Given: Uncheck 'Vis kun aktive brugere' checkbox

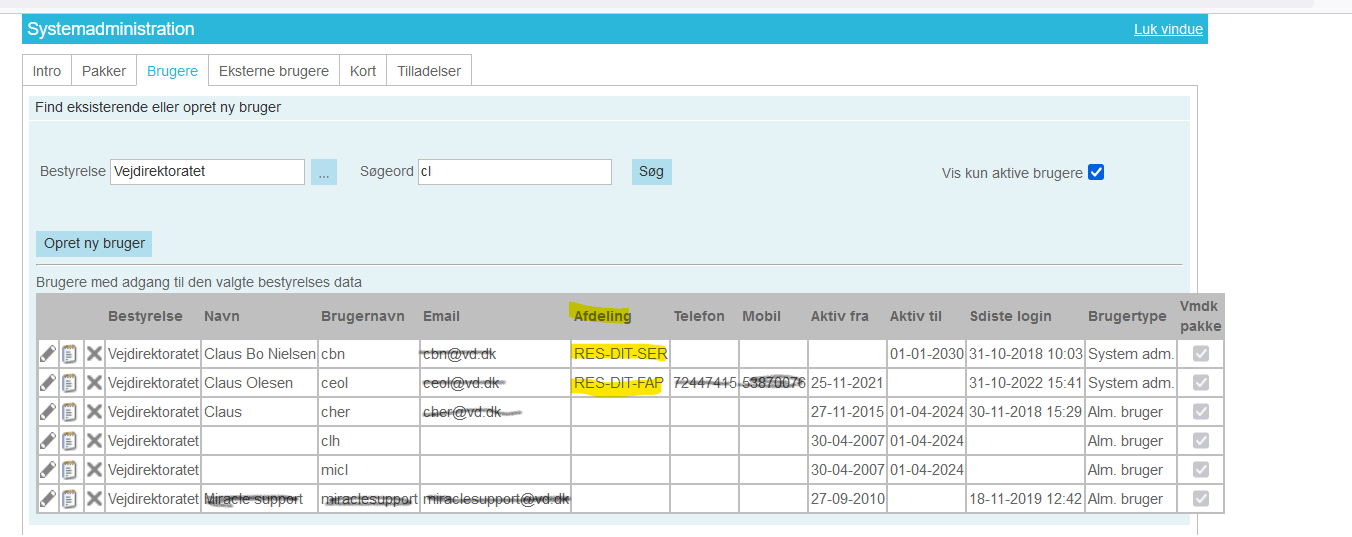Looking at the screenshot, I should pos(1096,172).
